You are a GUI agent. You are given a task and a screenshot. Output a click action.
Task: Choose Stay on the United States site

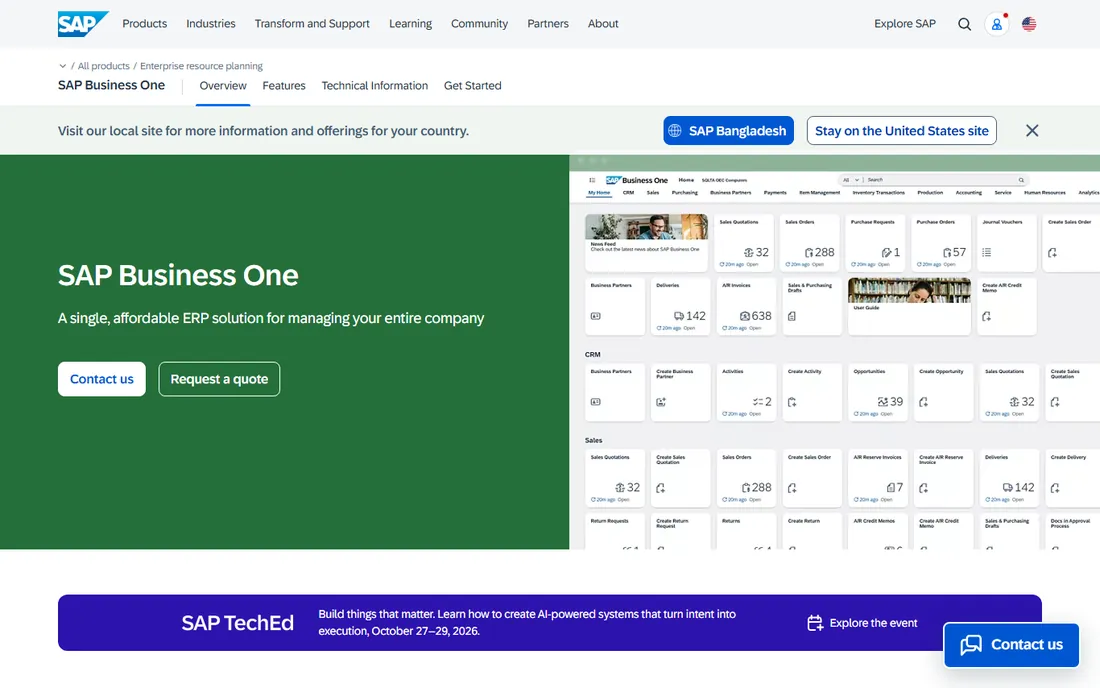(901, 130)
